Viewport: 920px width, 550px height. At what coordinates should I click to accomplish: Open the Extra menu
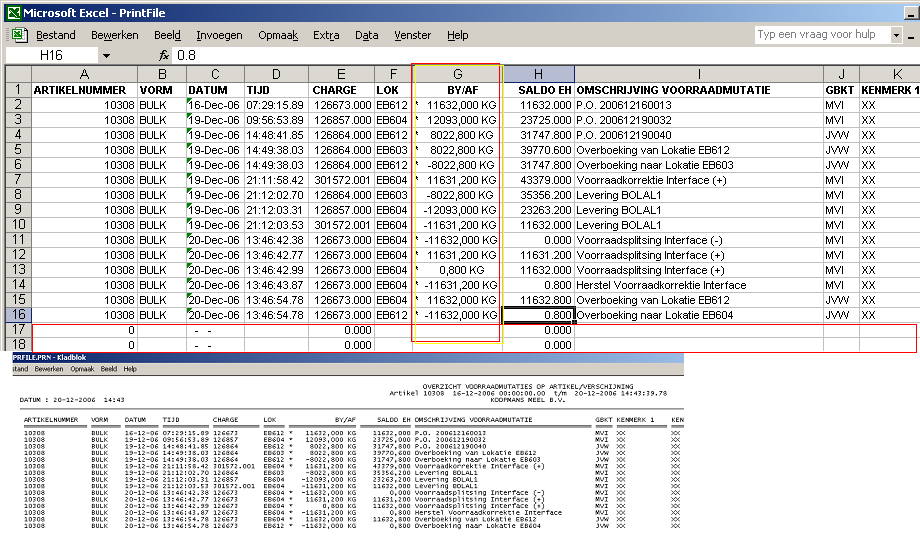(x=326, y=35)
